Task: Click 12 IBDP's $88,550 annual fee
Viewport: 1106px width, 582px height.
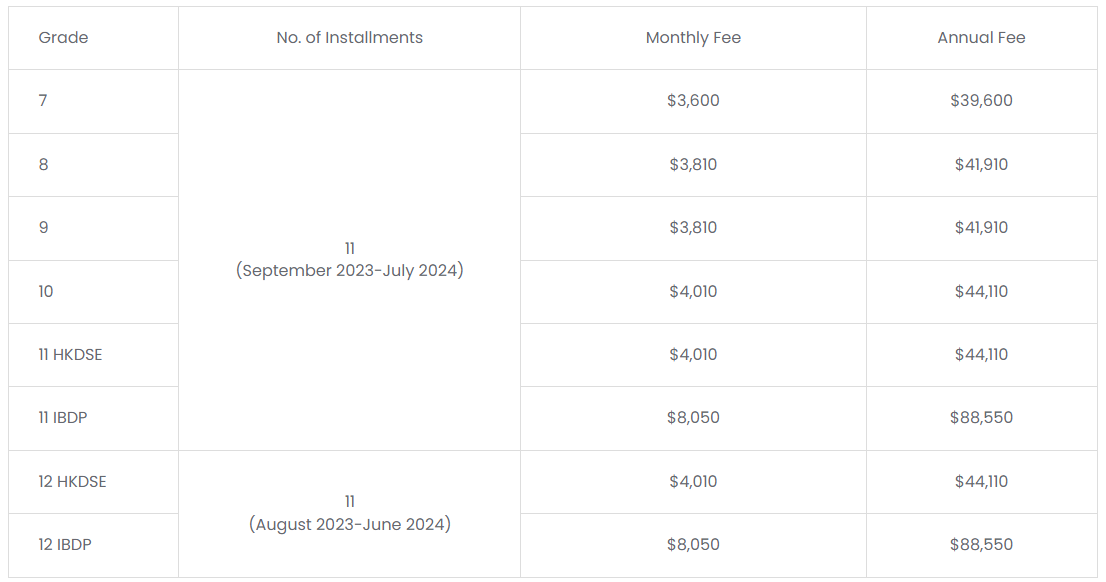Action: point(981,545)
